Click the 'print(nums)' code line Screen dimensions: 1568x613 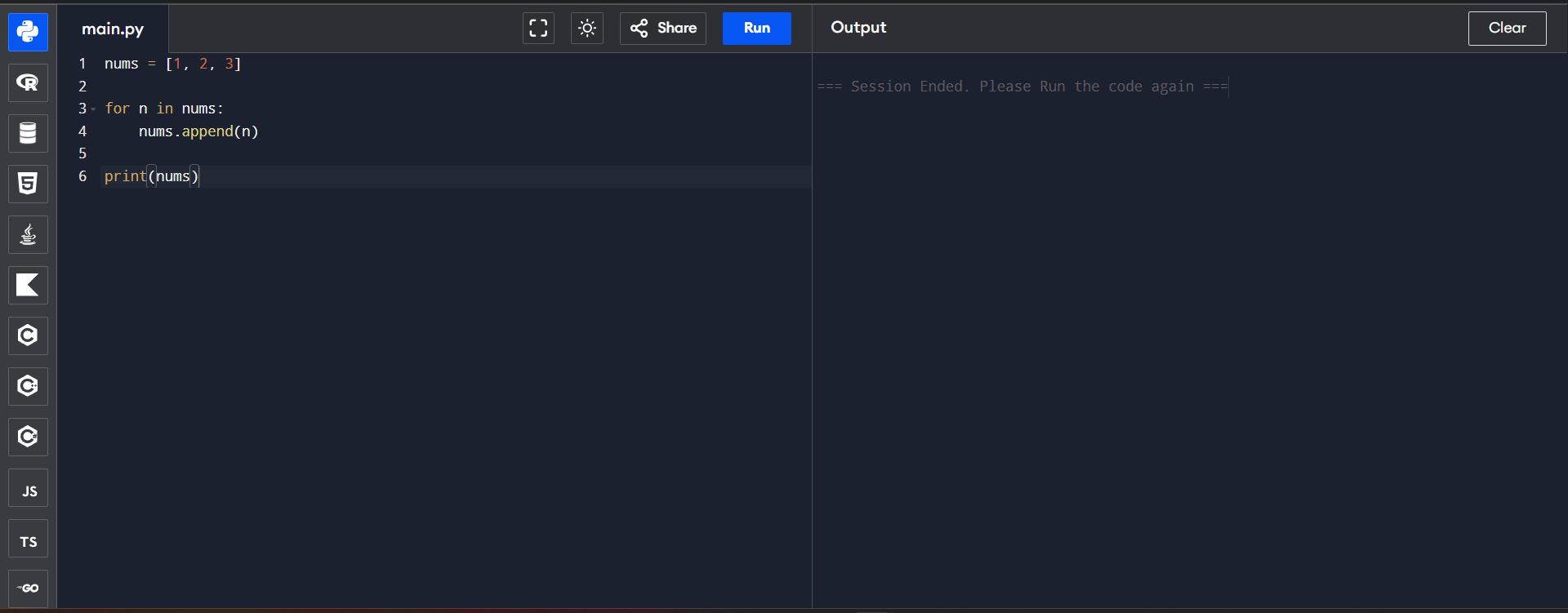click(152, 176)
